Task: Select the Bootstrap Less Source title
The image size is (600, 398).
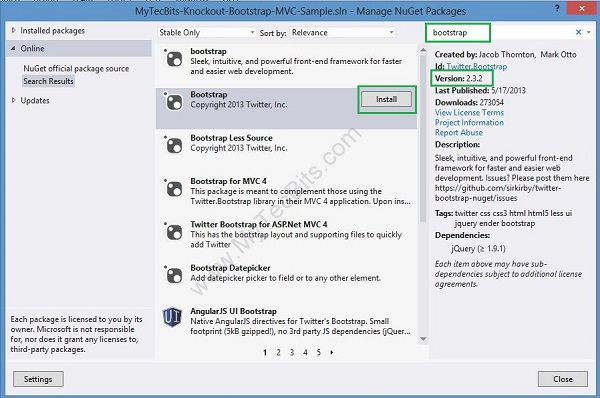Action: 232,138
